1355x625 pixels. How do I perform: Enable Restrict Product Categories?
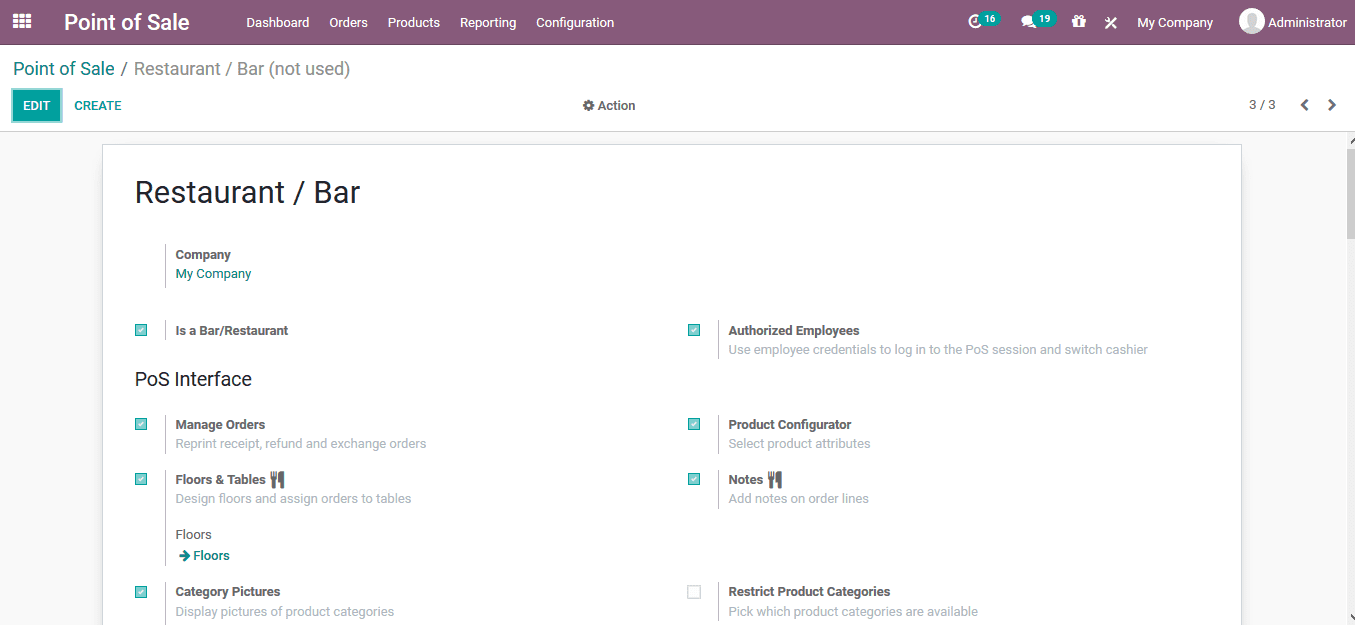point(694,591)
